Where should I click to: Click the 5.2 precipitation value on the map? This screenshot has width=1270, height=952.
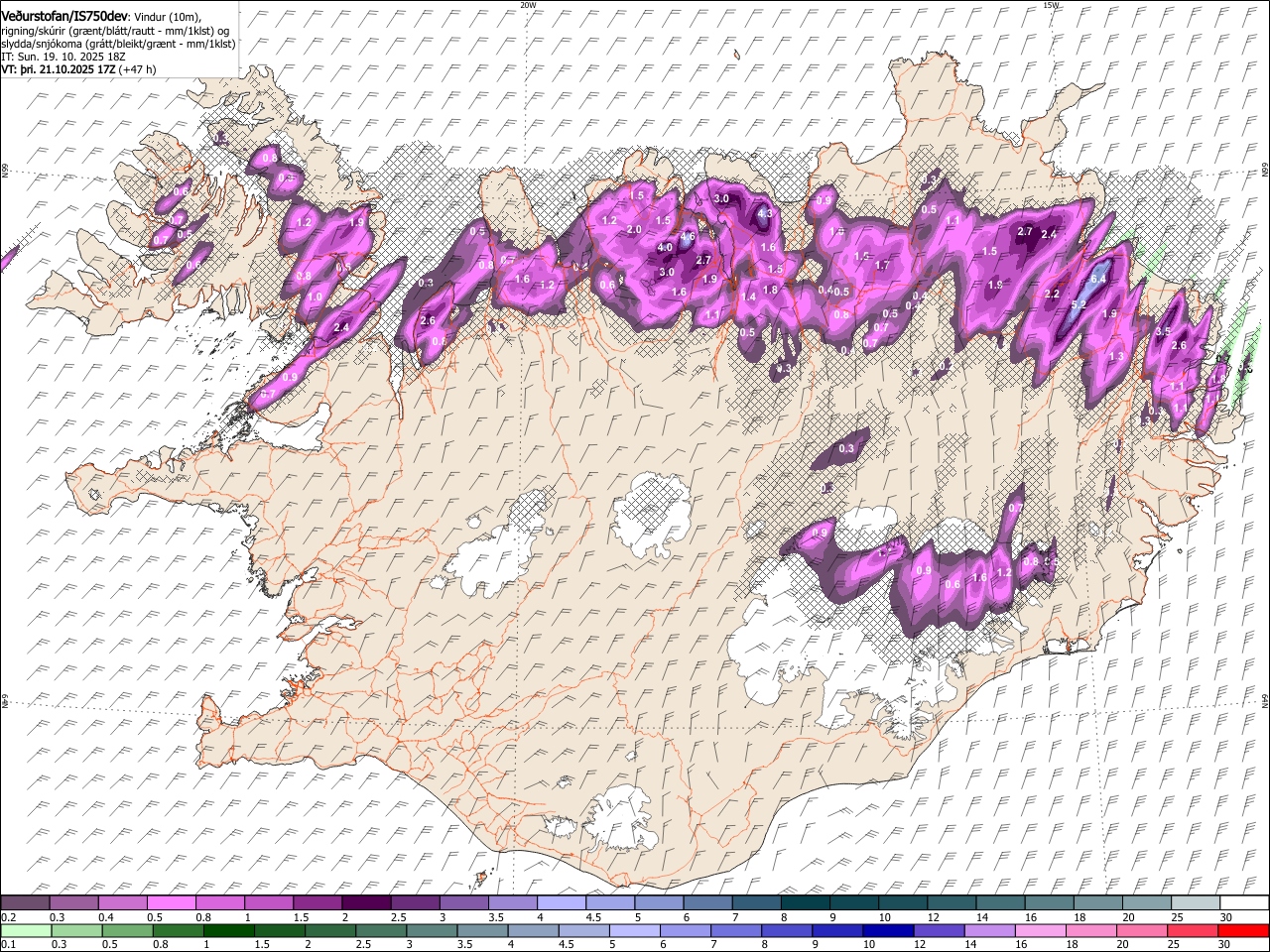click(x=1079, y=304)
